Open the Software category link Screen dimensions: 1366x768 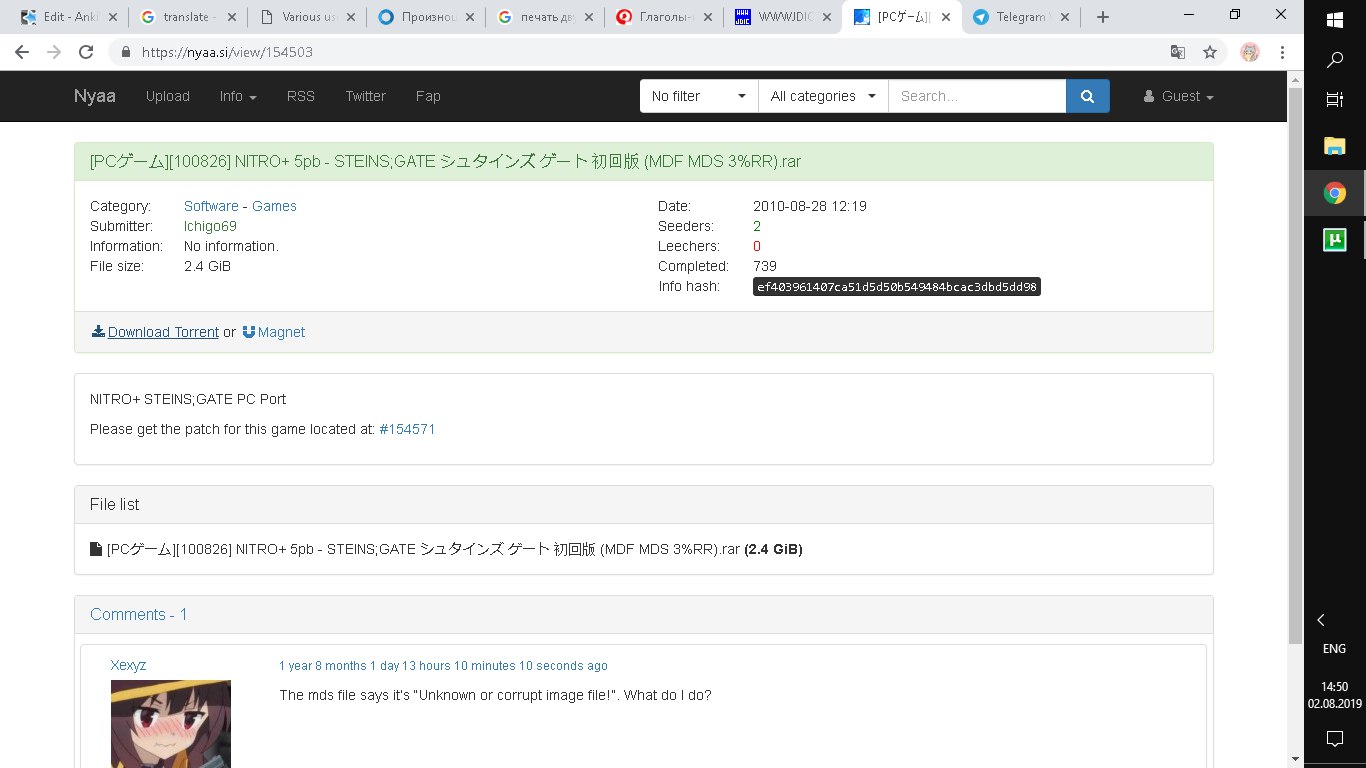click(211, 206)
